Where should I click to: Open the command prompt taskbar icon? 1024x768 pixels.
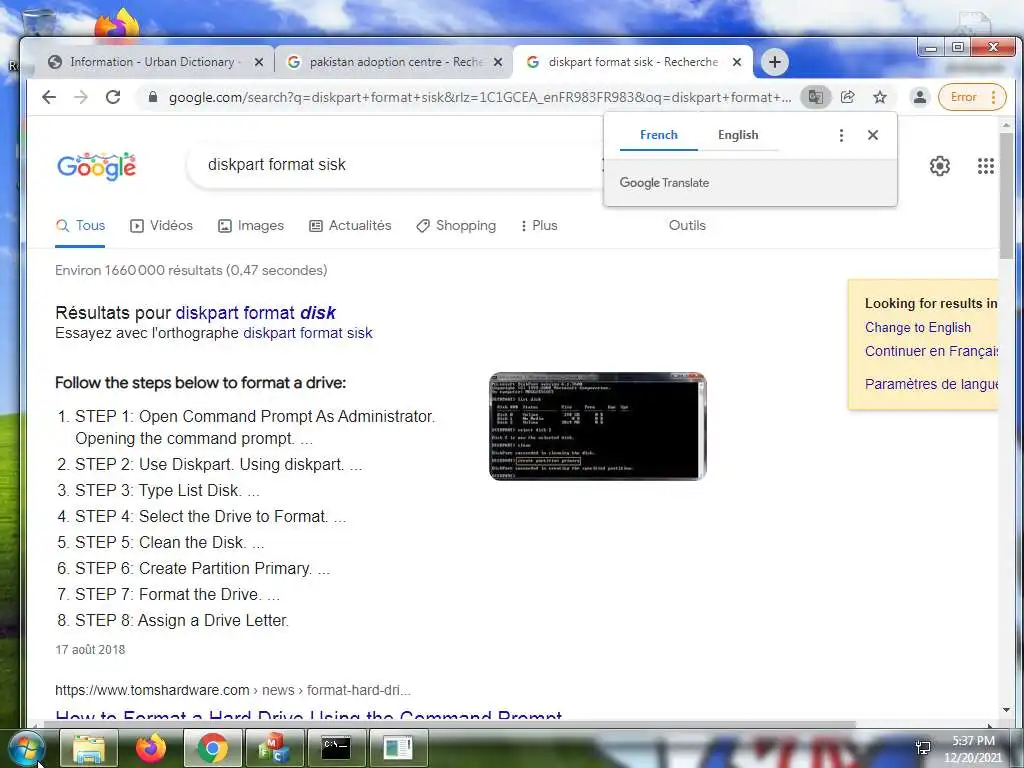(336, 748)
